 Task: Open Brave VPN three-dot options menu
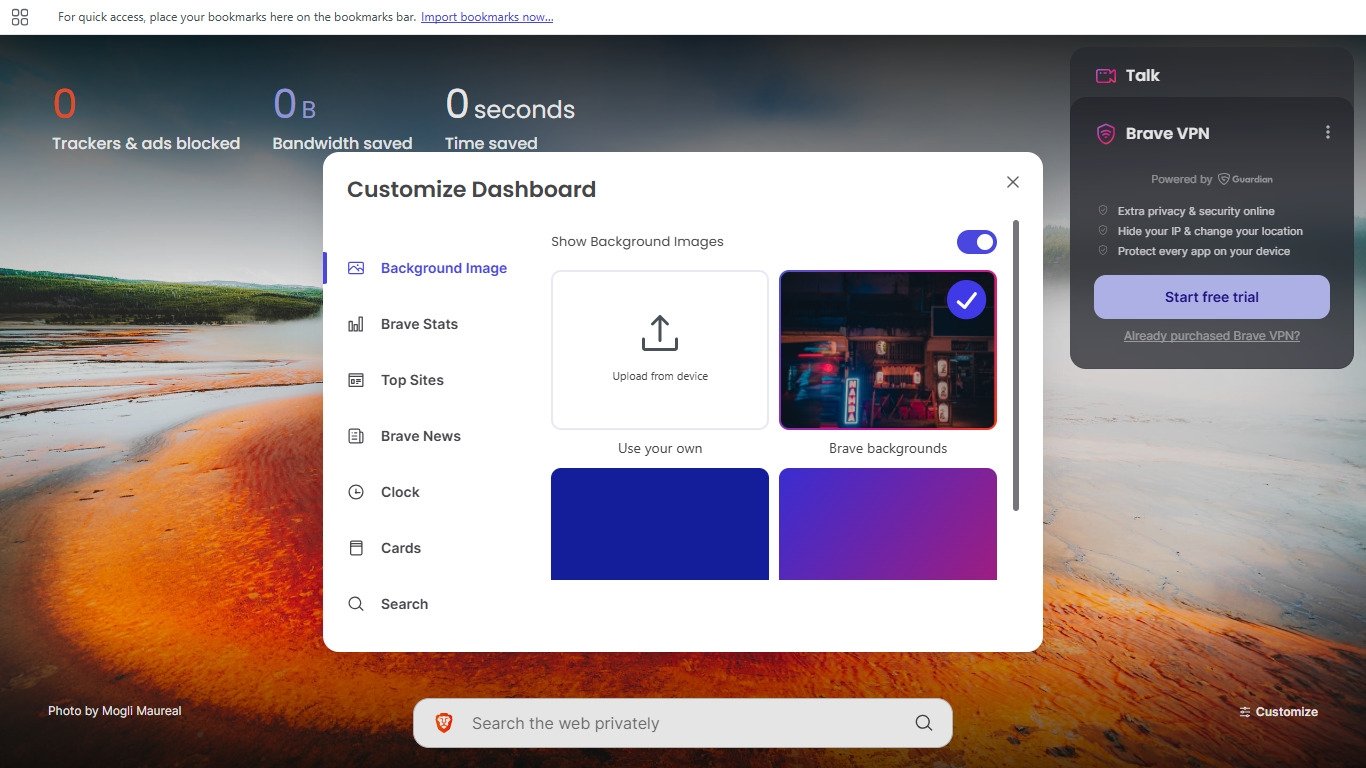1328,132
